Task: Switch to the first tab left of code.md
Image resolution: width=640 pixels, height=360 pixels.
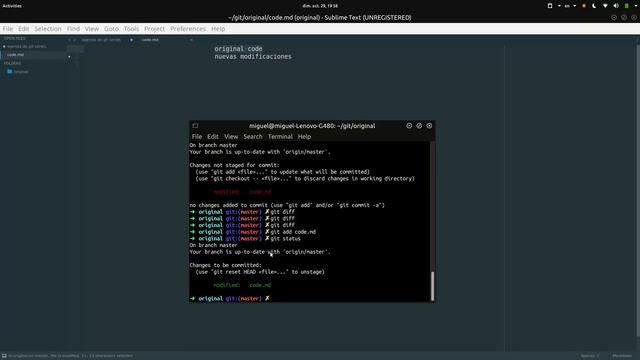Action: pyautogui.click(x=101, y=40)
